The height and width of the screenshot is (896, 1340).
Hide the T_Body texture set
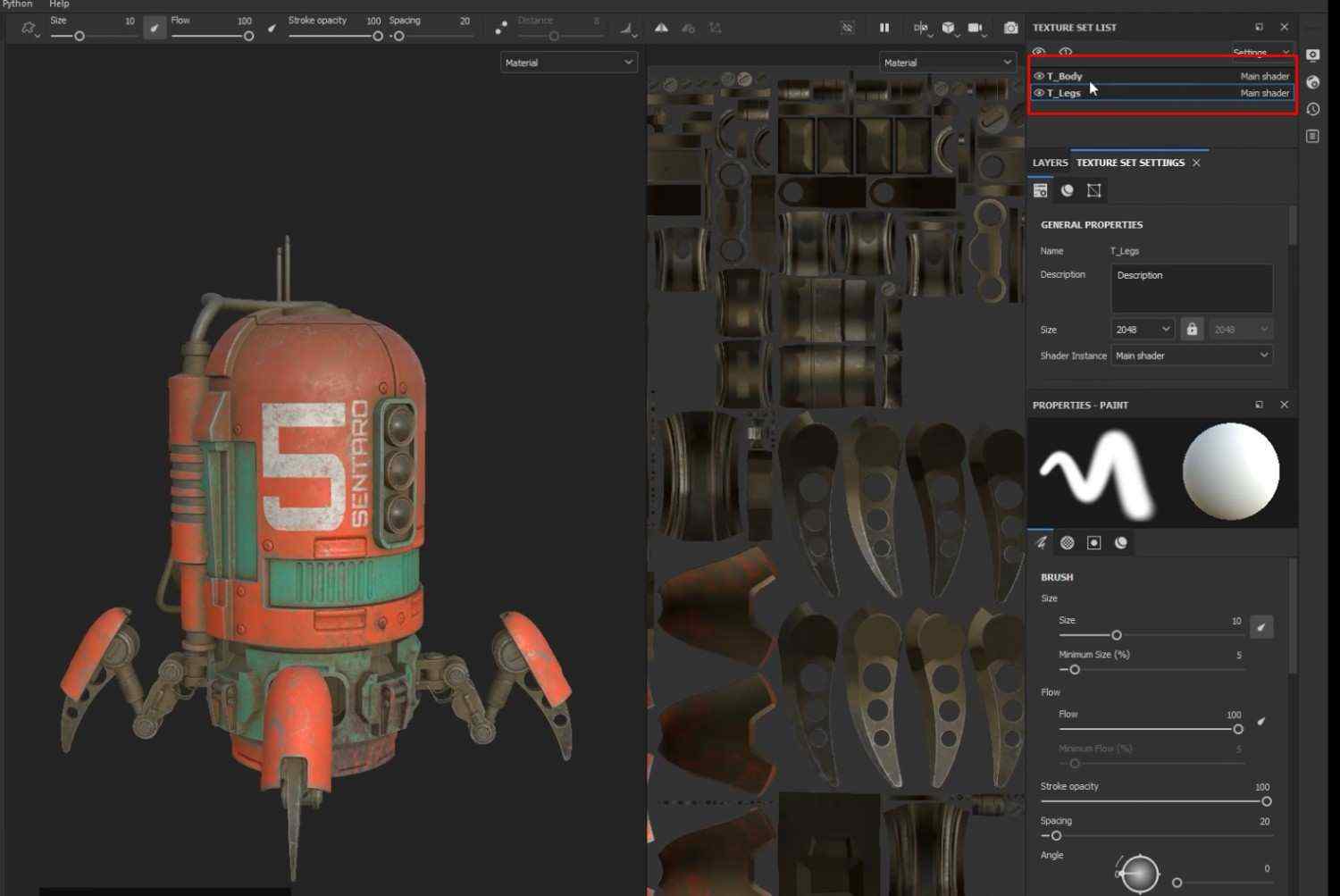(x=1039, y=76)
